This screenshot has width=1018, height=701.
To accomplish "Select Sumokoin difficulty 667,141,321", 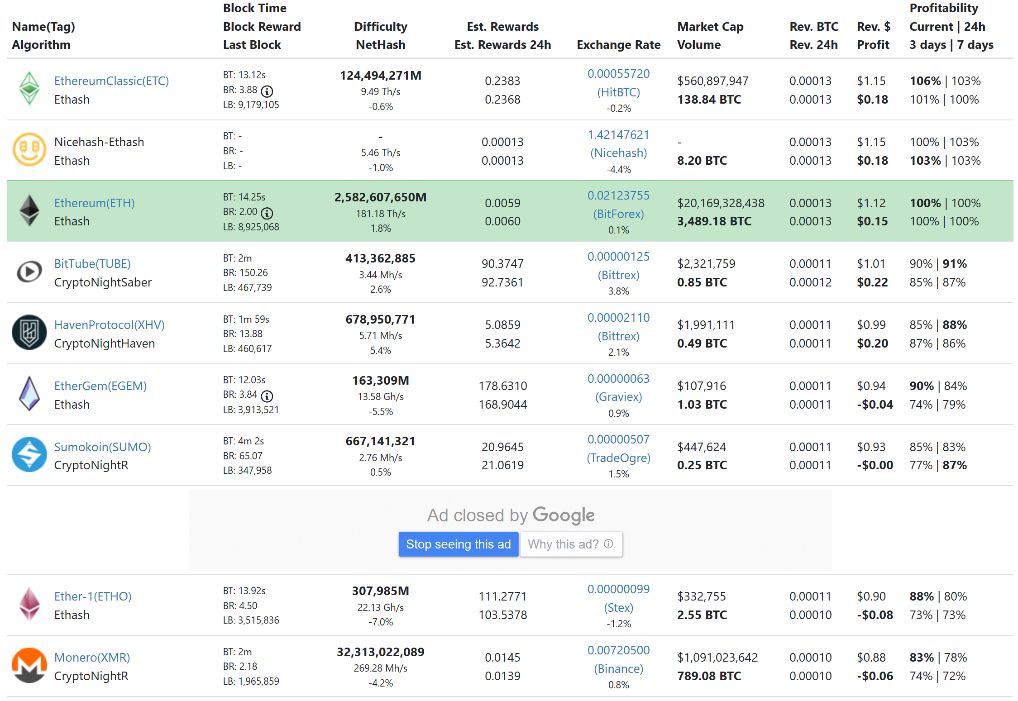I will (380, 441).
